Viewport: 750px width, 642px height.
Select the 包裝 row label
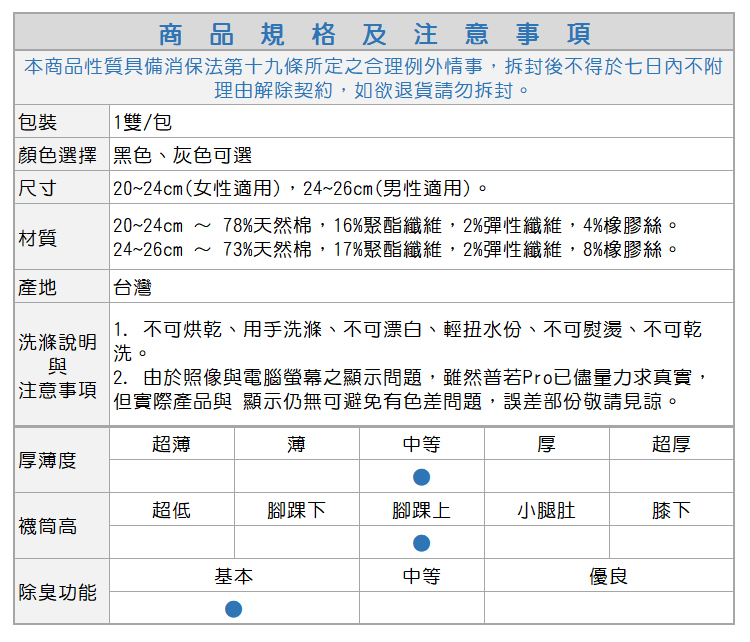point(38,122)
